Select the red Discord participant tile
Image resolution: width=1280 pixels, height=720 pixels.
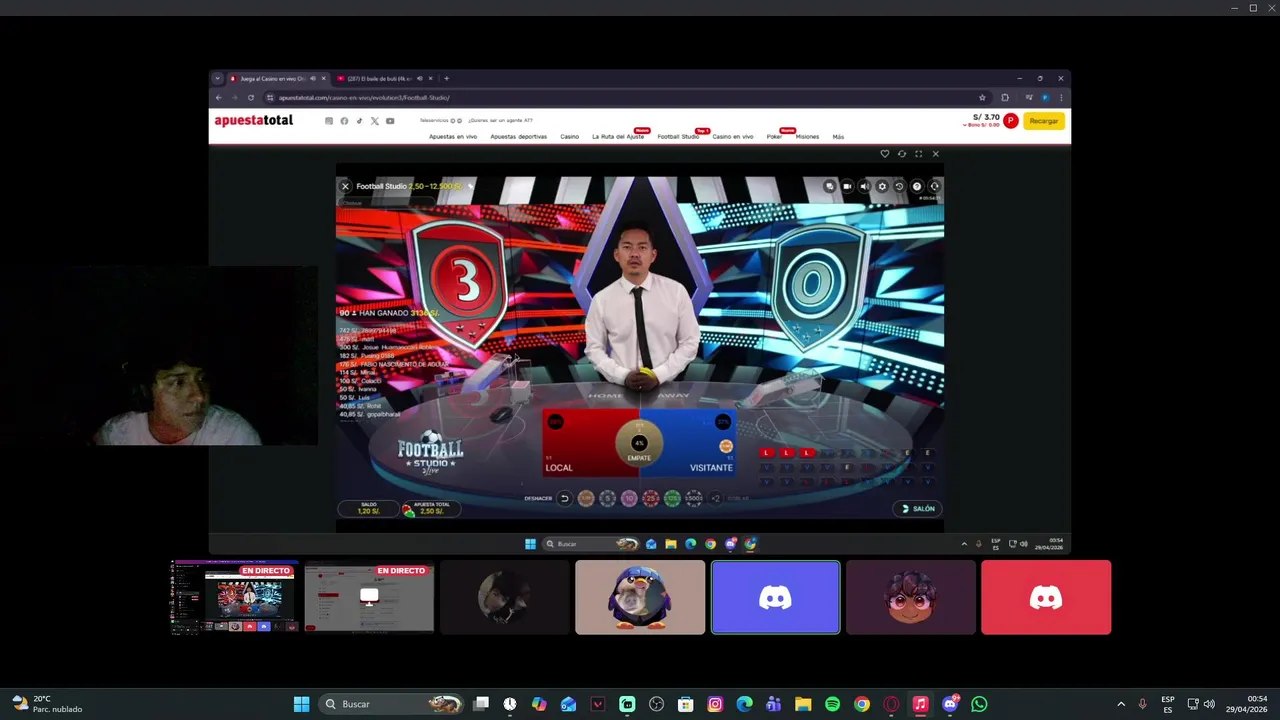[x=1046, y=597]
